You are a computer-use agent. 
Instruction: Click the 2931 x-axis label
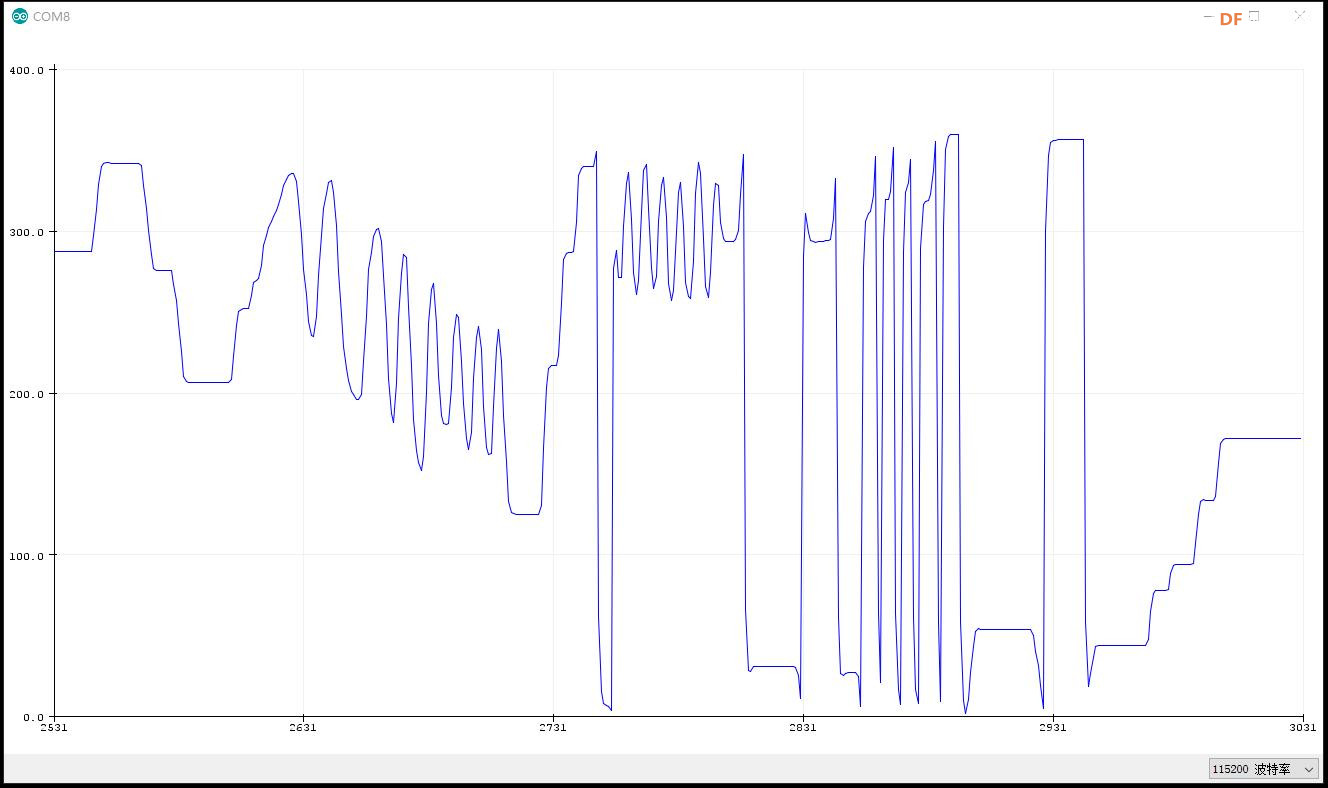coord(1053,728)
